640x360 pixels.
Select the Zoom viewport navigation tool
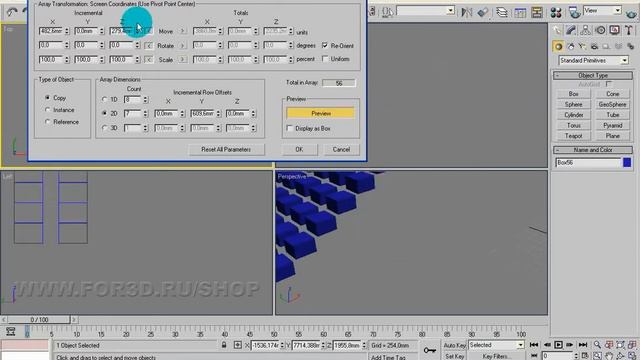[x=598, y=345]
